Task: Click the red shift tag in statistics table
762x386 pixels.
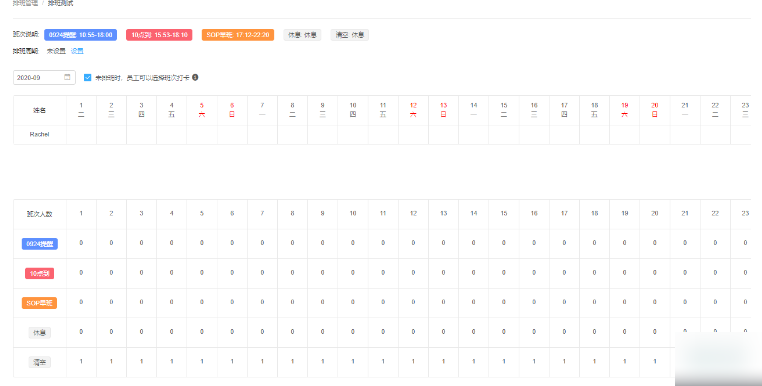Action: (39, 273)
